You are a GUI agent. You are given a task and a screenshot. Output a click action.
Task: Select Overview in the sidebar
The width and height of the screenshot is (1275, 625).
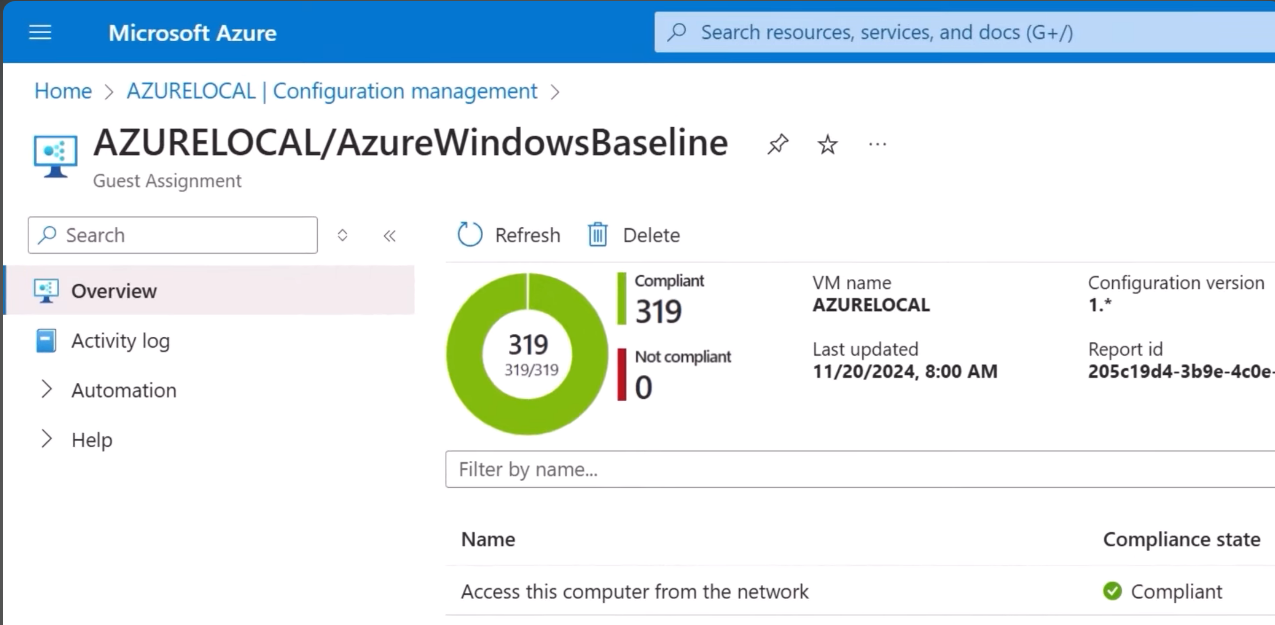(x=114, y=291)
